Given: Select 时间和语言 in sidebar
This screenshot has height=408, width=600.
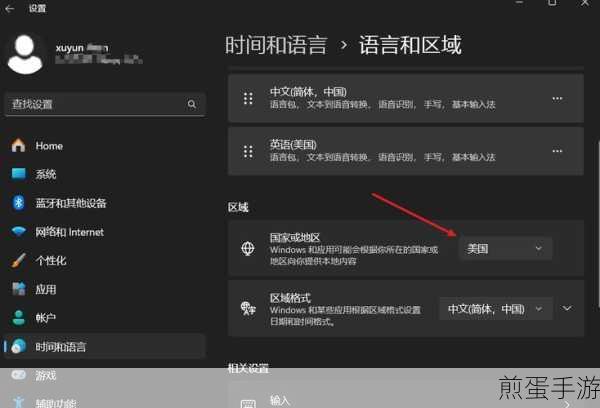Looking at the screenshot, I should click(x=104, y=346).
